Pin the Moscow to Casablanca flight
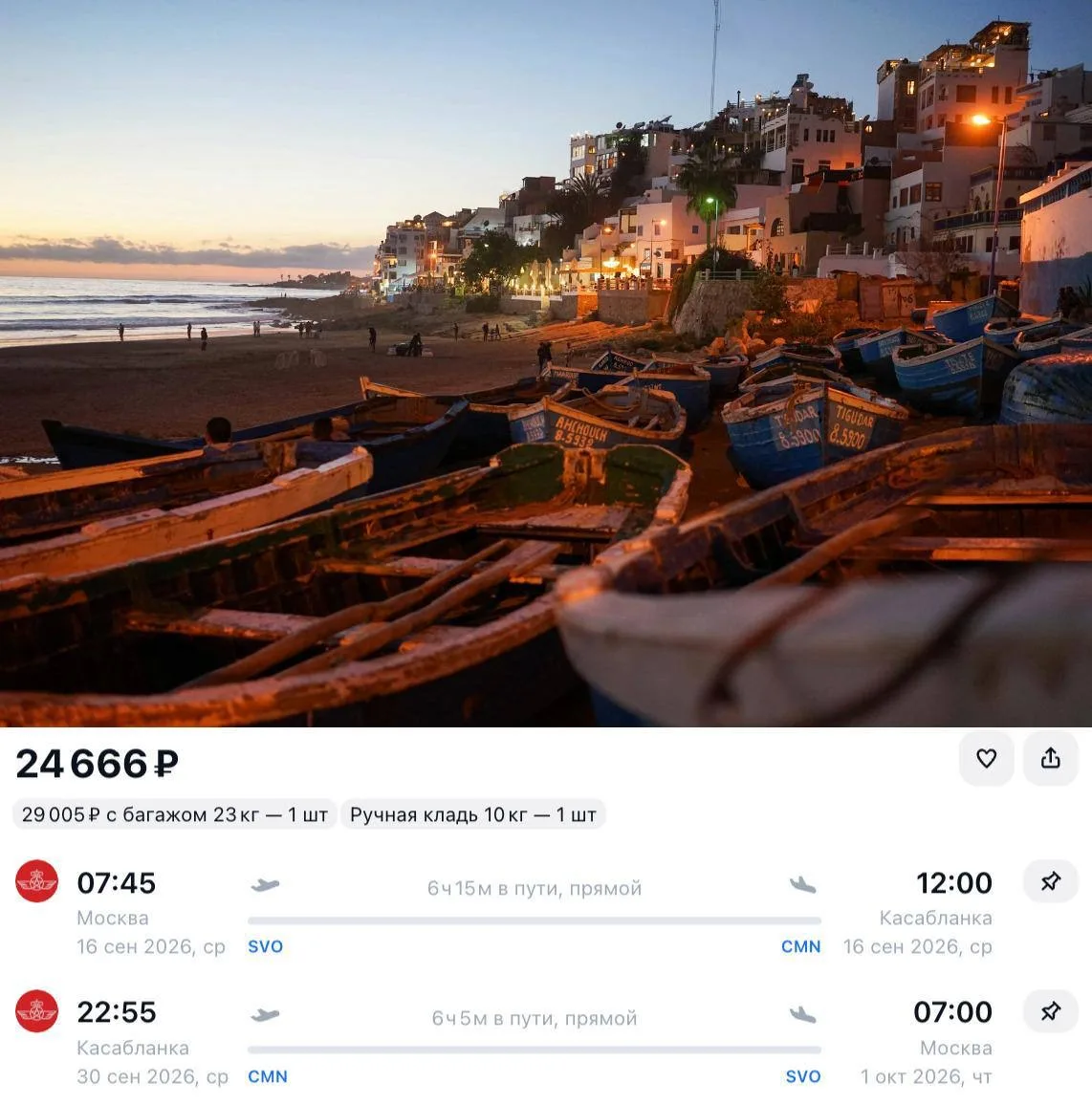 click(x=1051, y=880)
